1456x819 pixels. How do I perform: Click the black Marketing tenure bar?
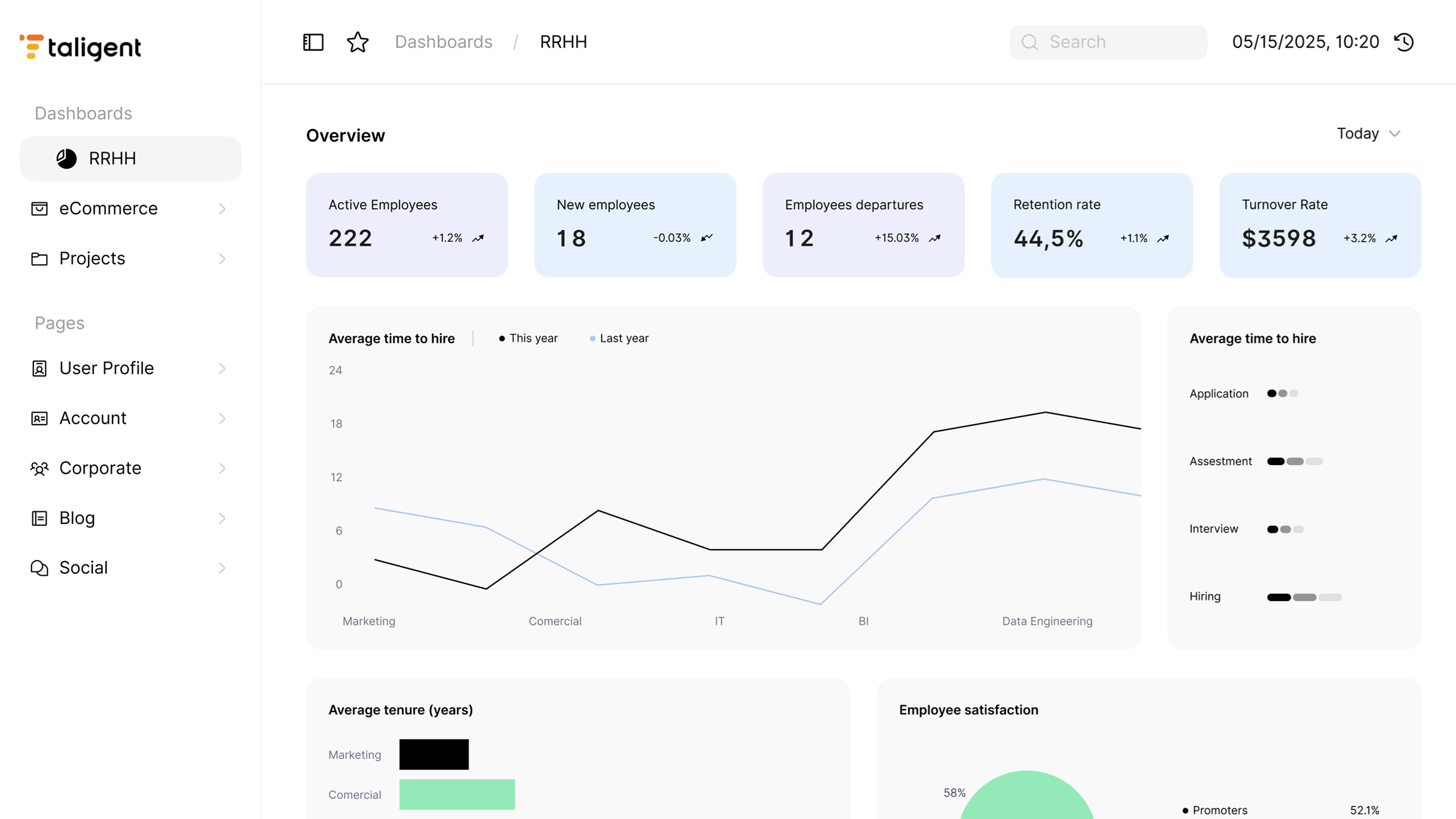pos(434,755)
